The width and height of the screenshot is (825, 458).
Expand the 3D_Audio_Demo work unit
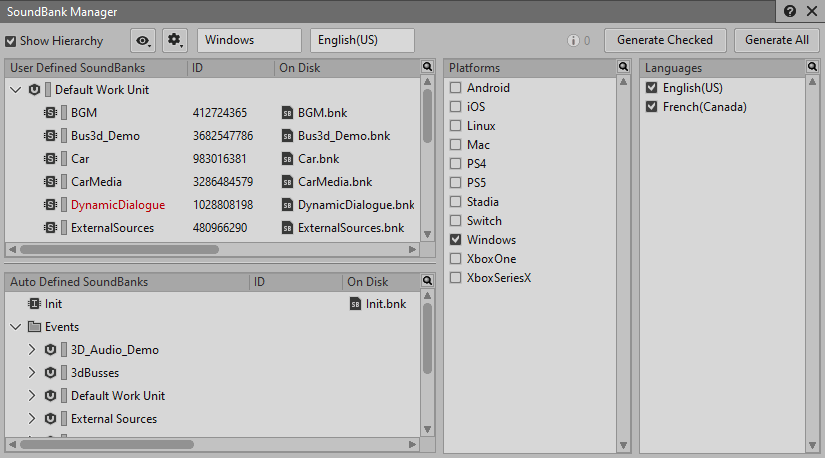[x=32, y=350]
